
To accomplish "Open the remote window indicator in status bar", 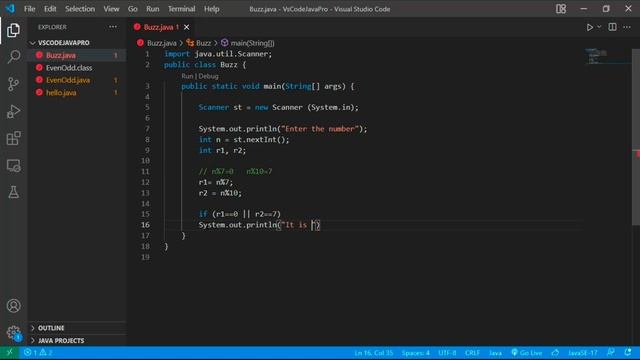I will 9,353.
